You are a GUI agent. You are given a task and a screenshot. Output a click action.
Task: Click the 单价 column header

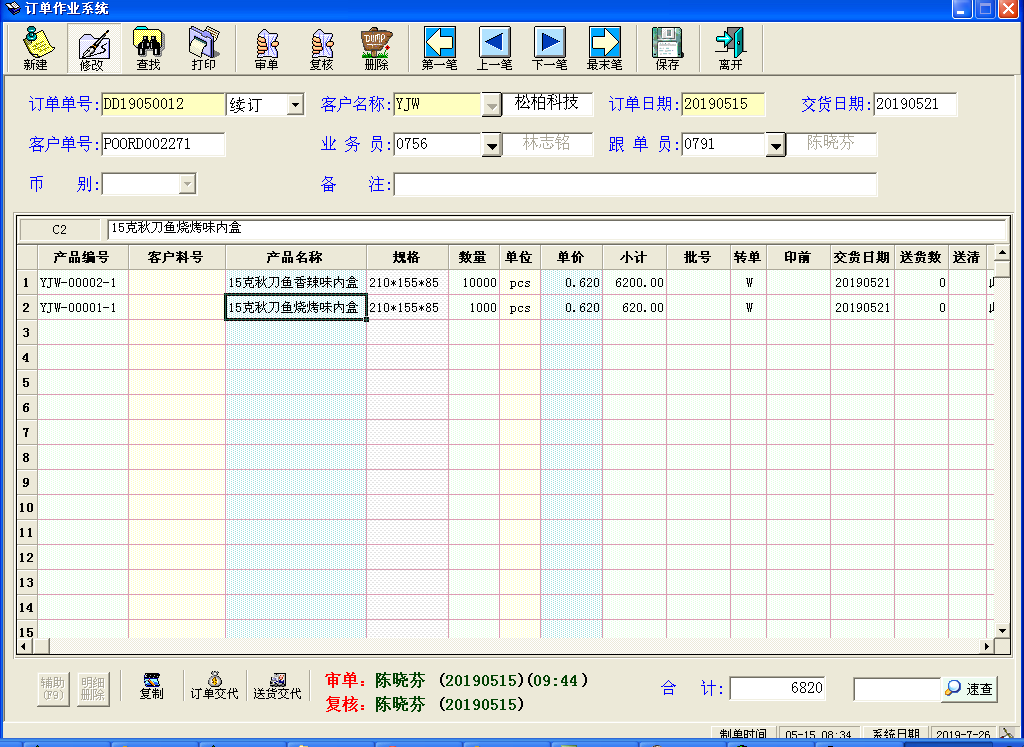571,257
